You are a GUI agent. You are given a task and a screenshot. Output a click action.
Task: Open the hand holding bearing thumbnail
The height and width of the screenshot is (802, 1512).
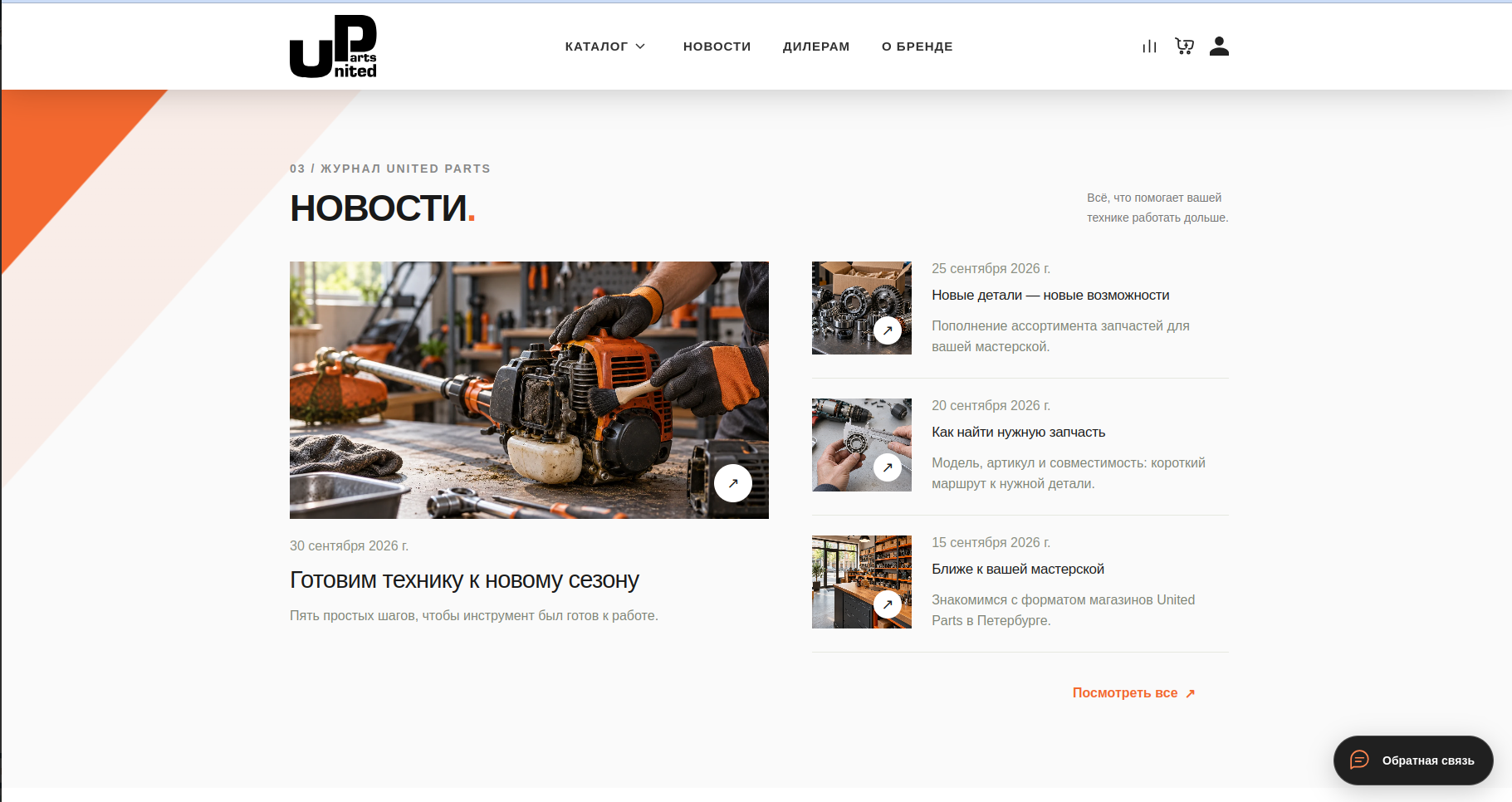coord(862,445)
